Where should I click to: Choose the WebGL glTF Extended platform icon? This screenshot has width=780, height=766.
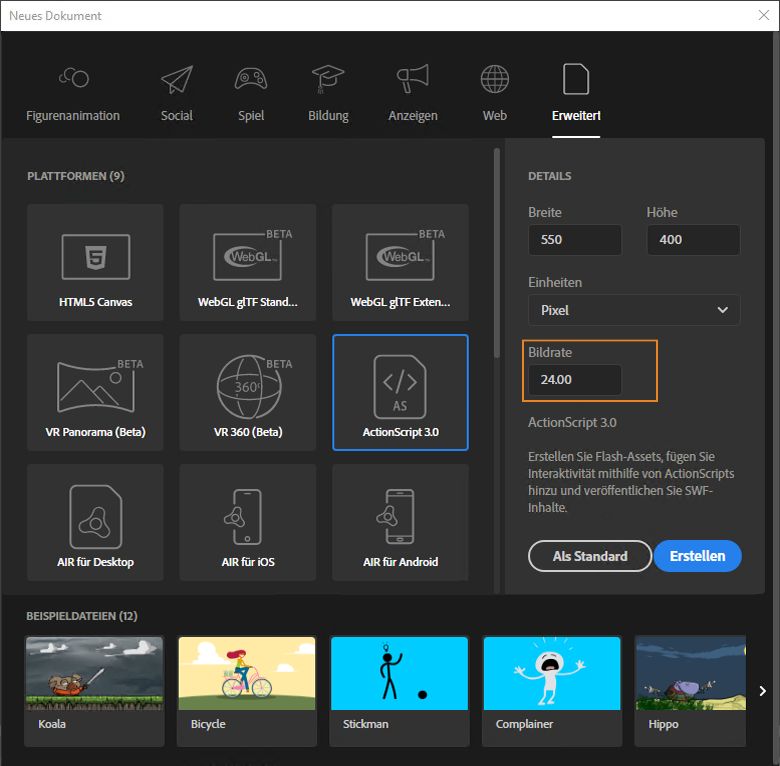(x=405, y=256)
